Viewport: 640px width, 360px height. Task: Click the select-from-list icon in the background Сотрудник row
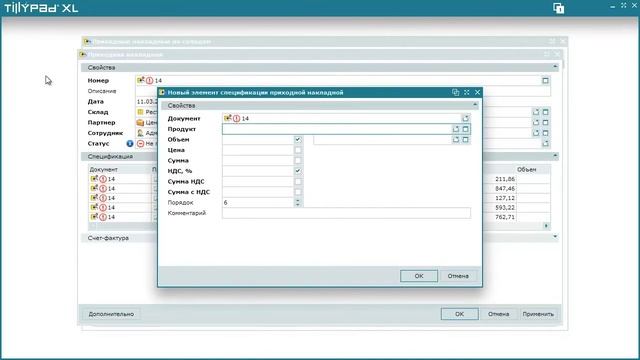[545, 133]
